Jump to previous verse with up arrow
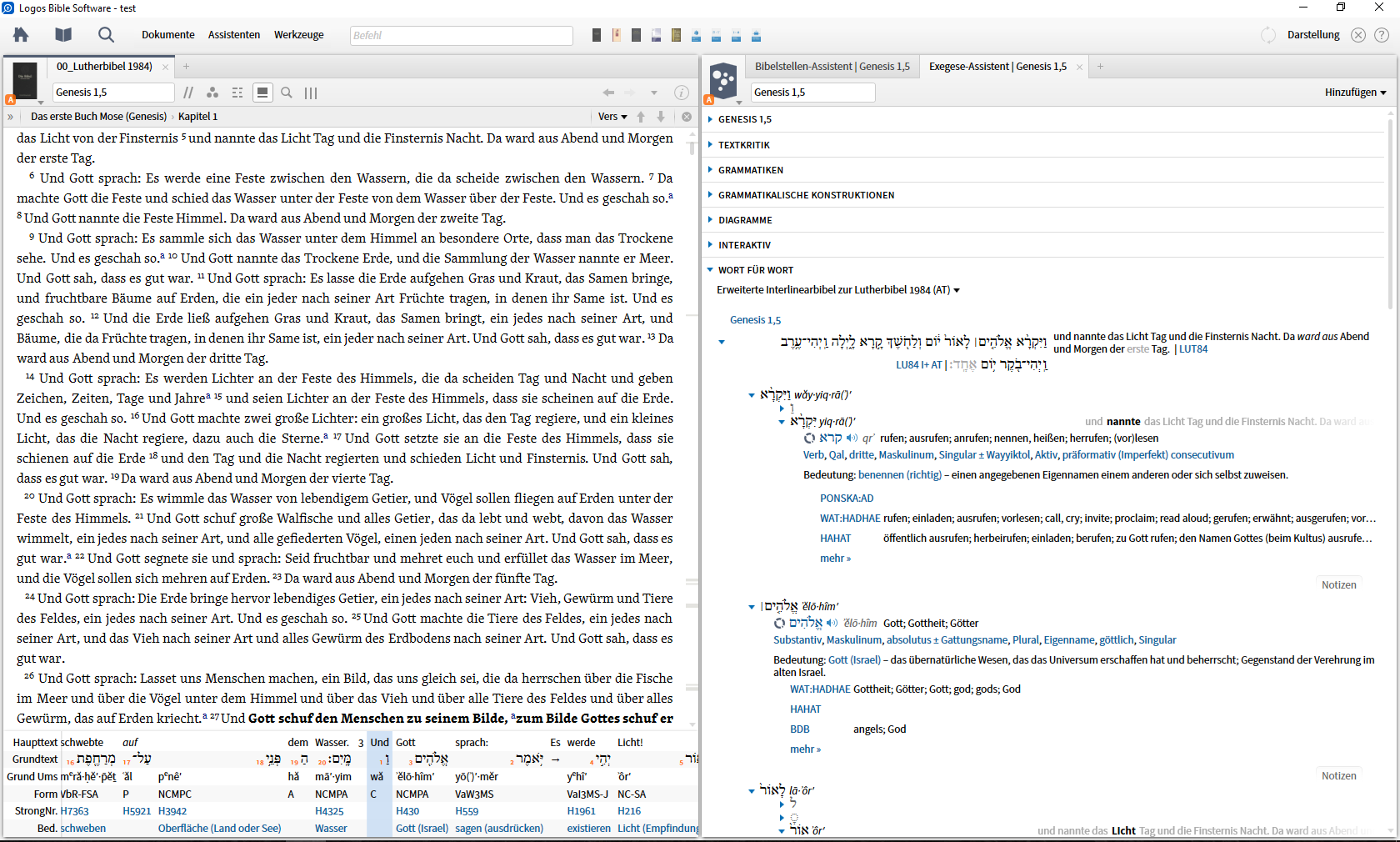Image resolution: width=1400 pixels, height=842 pixels. 641,117
